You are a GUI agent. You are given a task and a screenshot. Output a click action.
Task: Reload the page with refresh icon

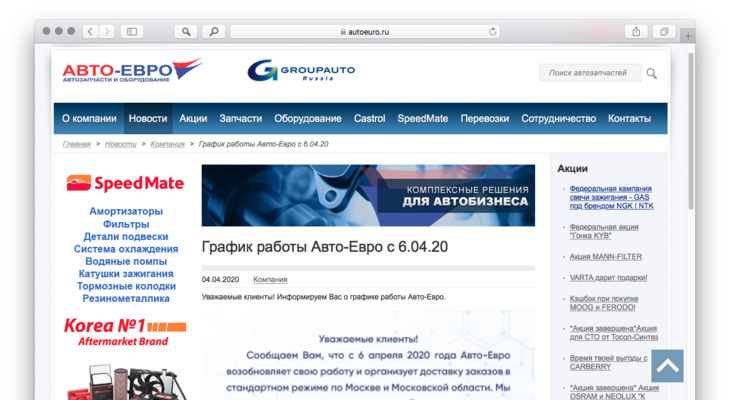pos(493,31)
